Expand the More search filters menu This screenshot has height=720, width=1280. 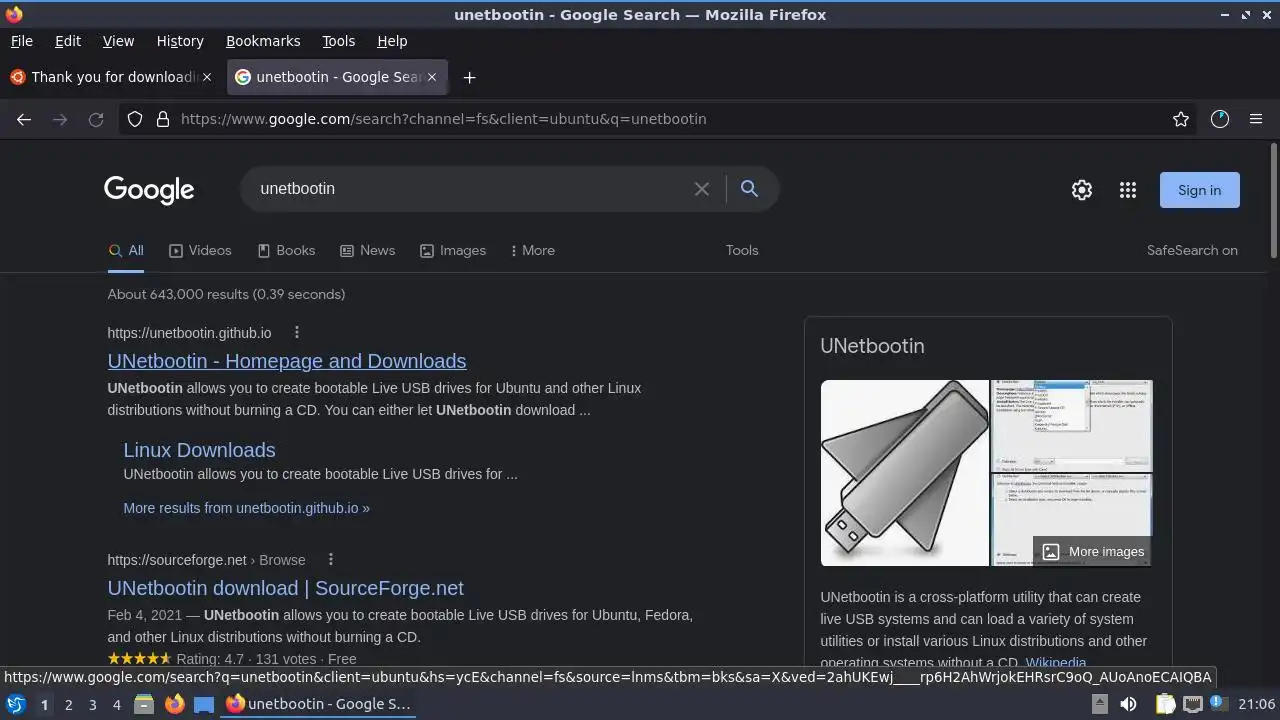coord(532,251)
